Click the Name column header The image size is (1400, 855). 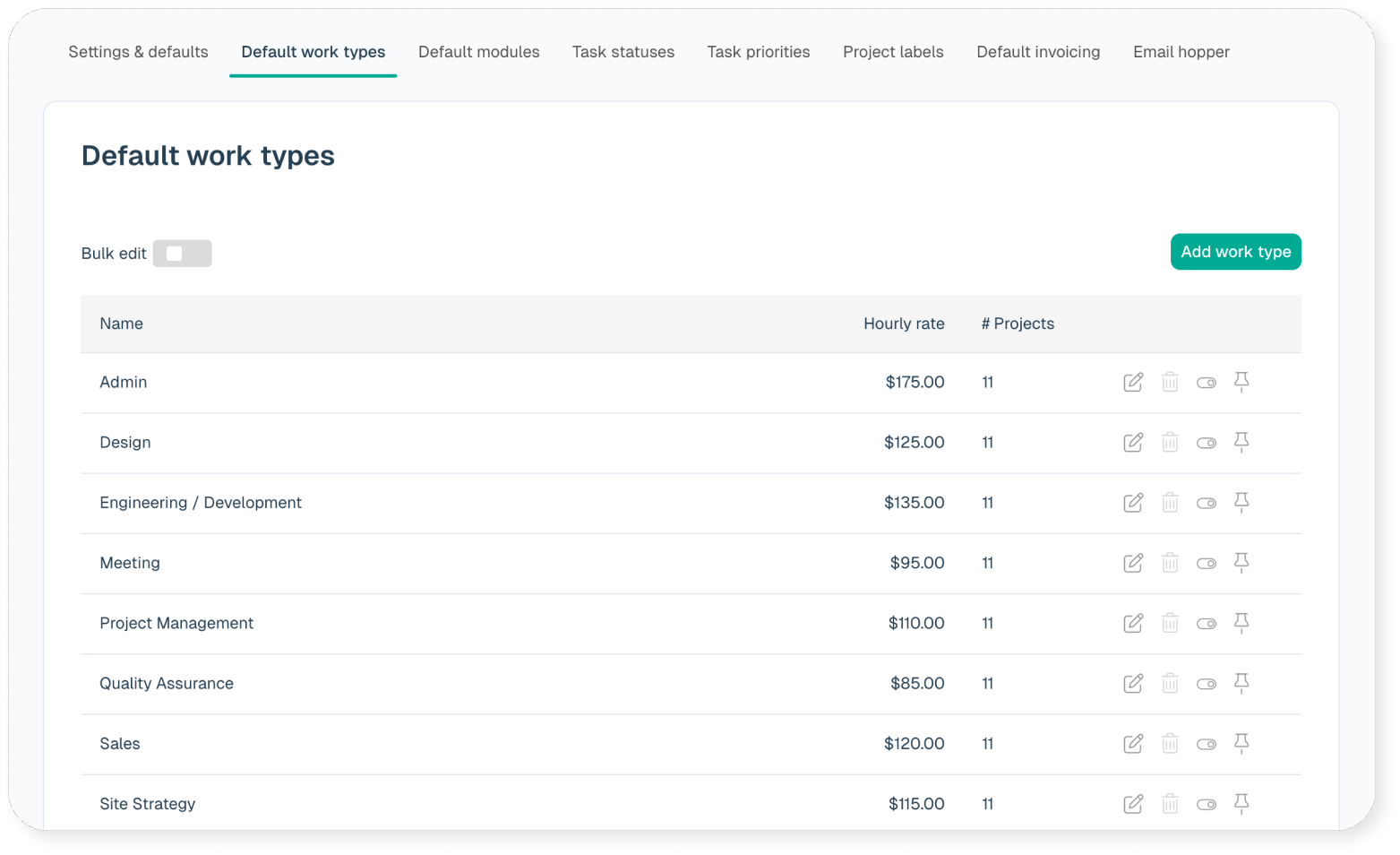pos(121,324)
